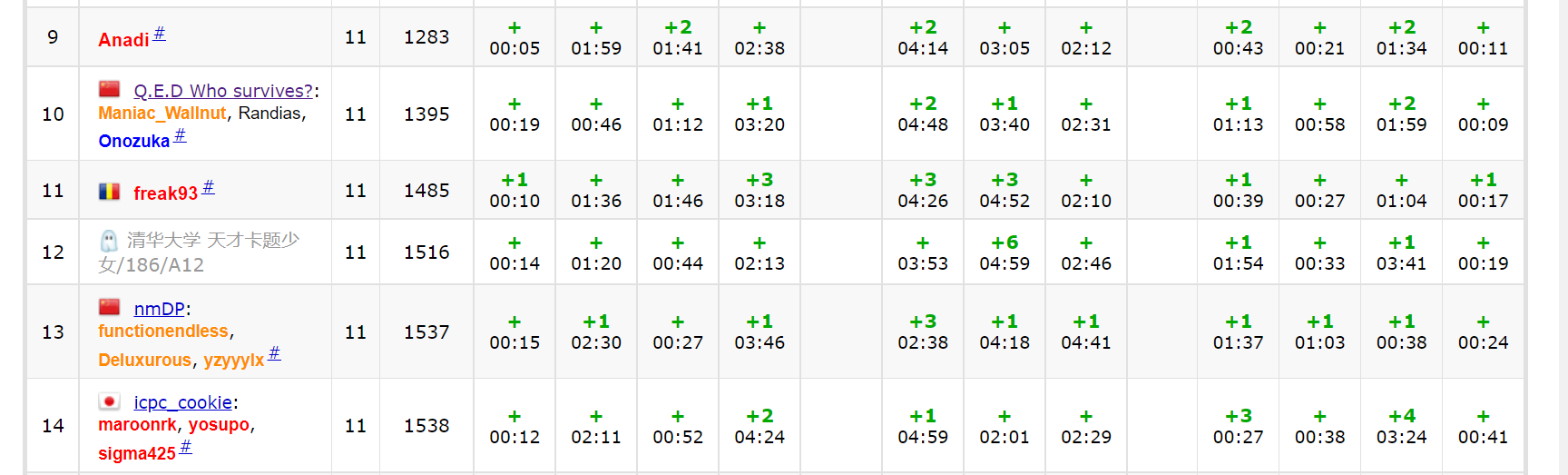
Task: Click the Romania flag next to freak93
Action: pos(110,192)
